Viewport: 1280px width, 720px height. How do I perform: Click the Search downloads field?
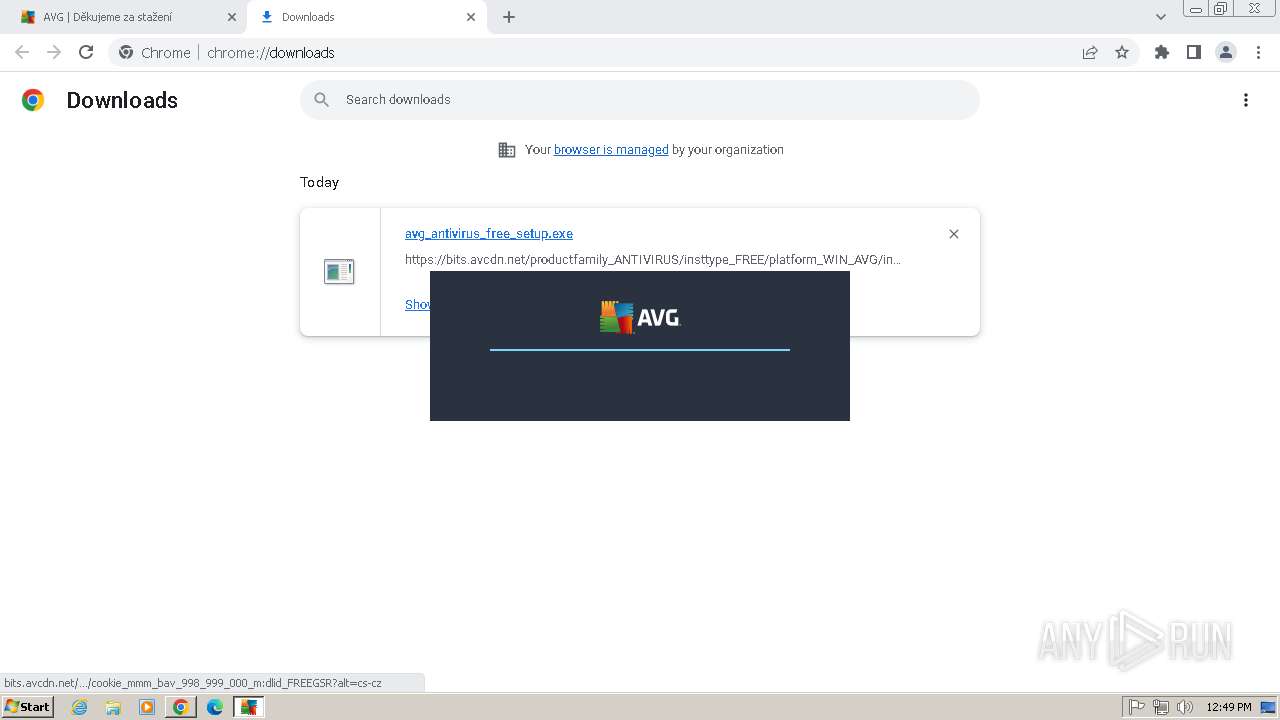pos(640,100)
